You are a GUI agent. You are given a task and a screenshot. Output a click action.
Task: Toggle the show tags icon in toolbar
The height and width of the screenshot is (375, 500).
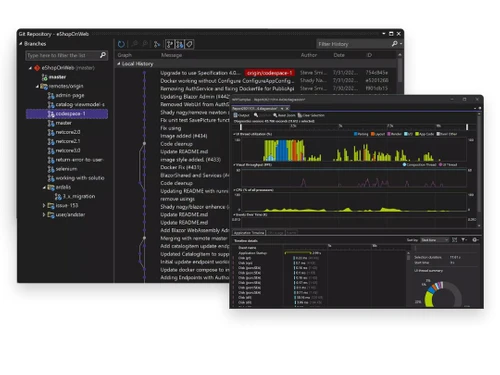point(189,44)
